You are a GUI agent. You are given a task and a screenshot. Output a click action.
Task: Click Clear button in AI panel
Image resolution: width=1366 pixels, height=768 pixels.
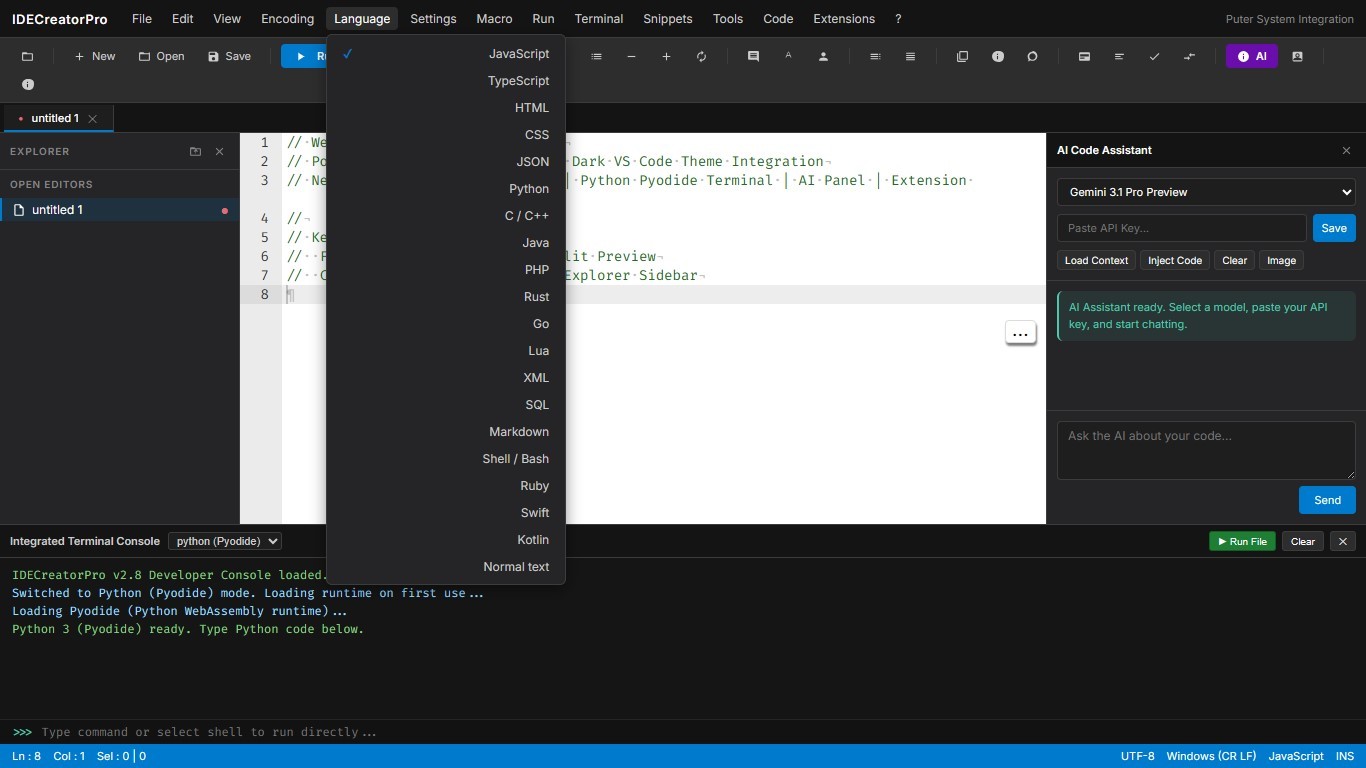[x=1234, y=261]
